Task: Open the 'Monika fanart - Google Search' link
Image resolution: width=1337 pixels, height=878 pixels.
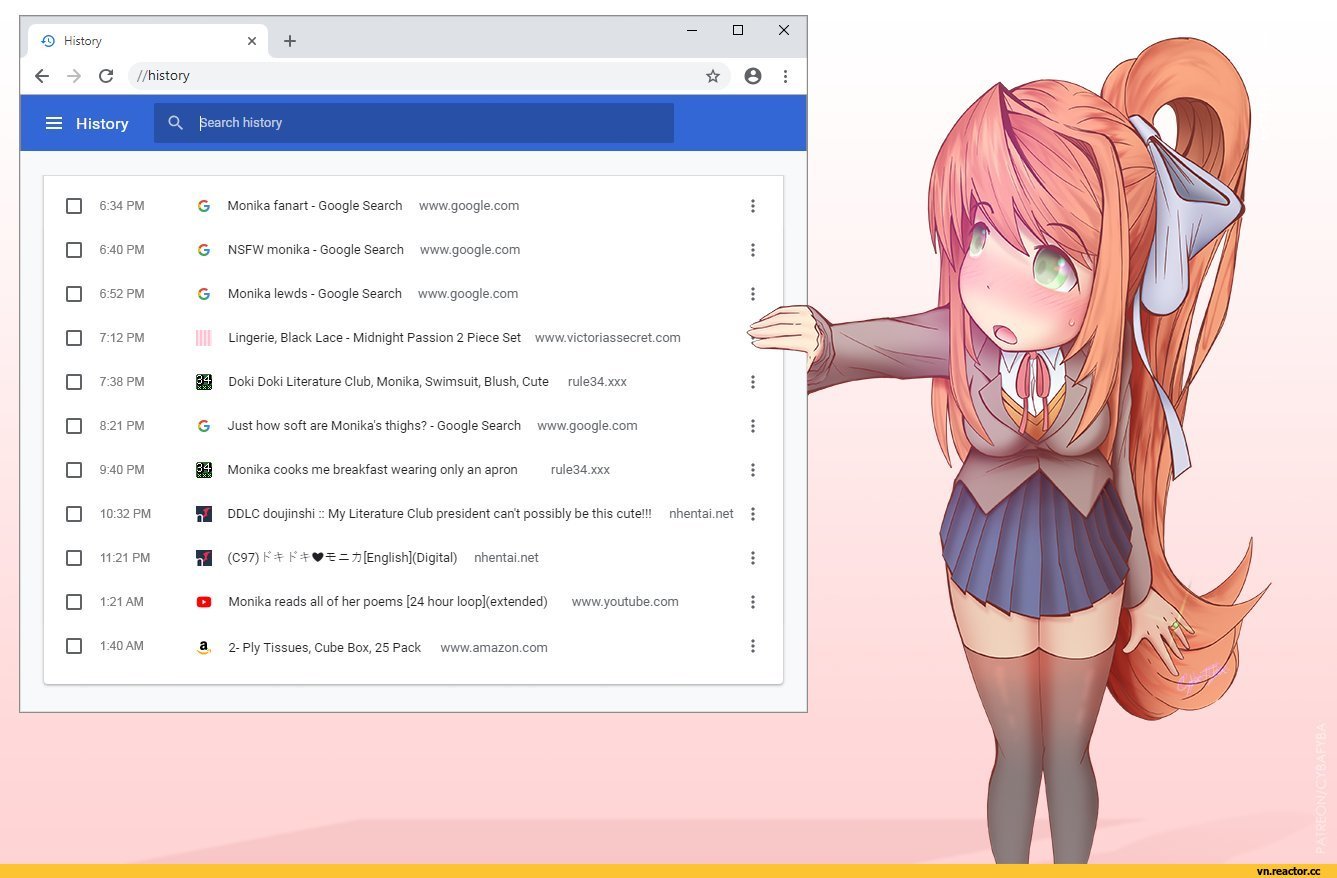Action: [x=315, y=206]
